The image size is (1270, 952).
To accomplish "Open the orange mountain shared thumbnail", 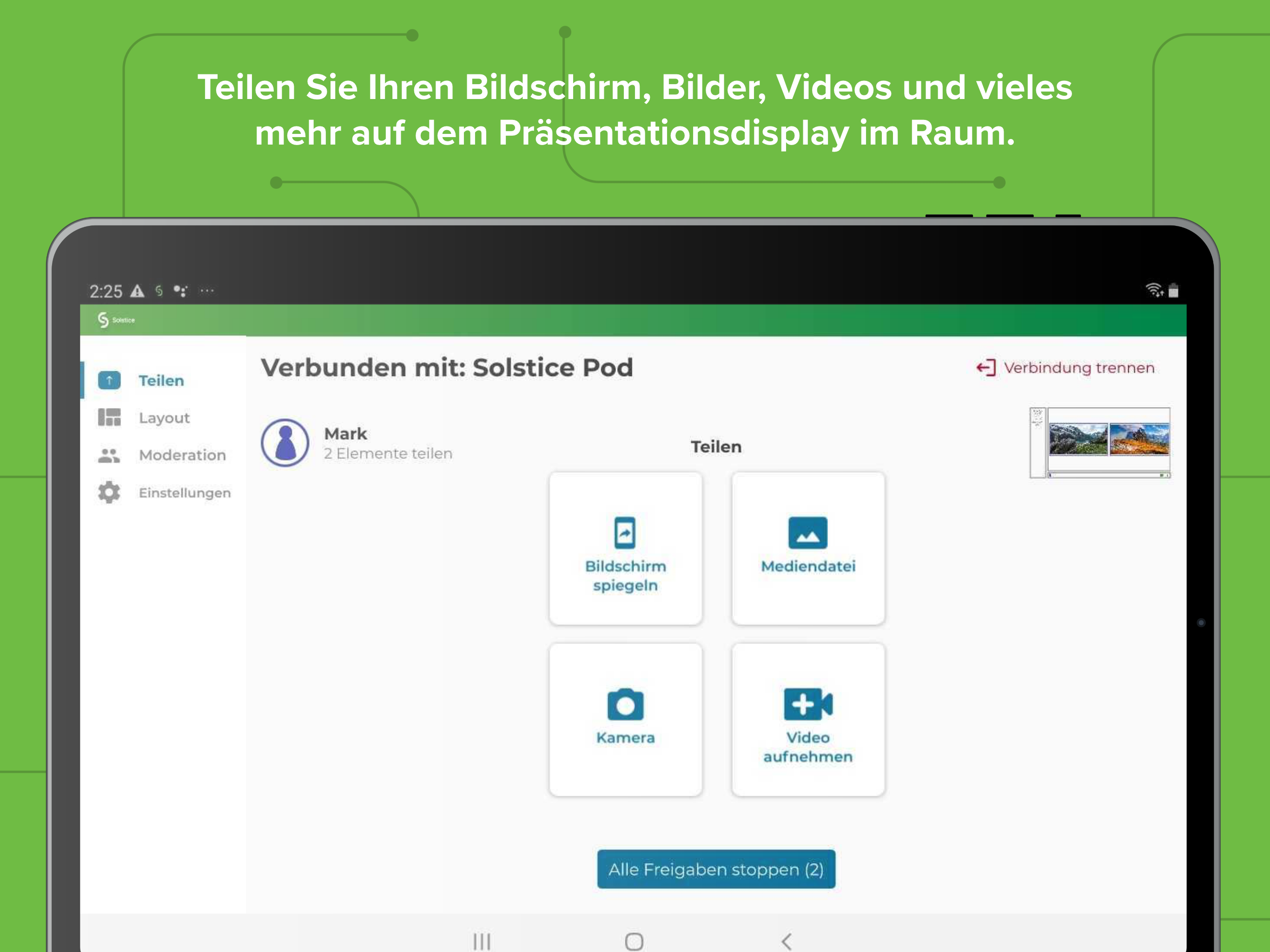I will (x=1139, y=439).
